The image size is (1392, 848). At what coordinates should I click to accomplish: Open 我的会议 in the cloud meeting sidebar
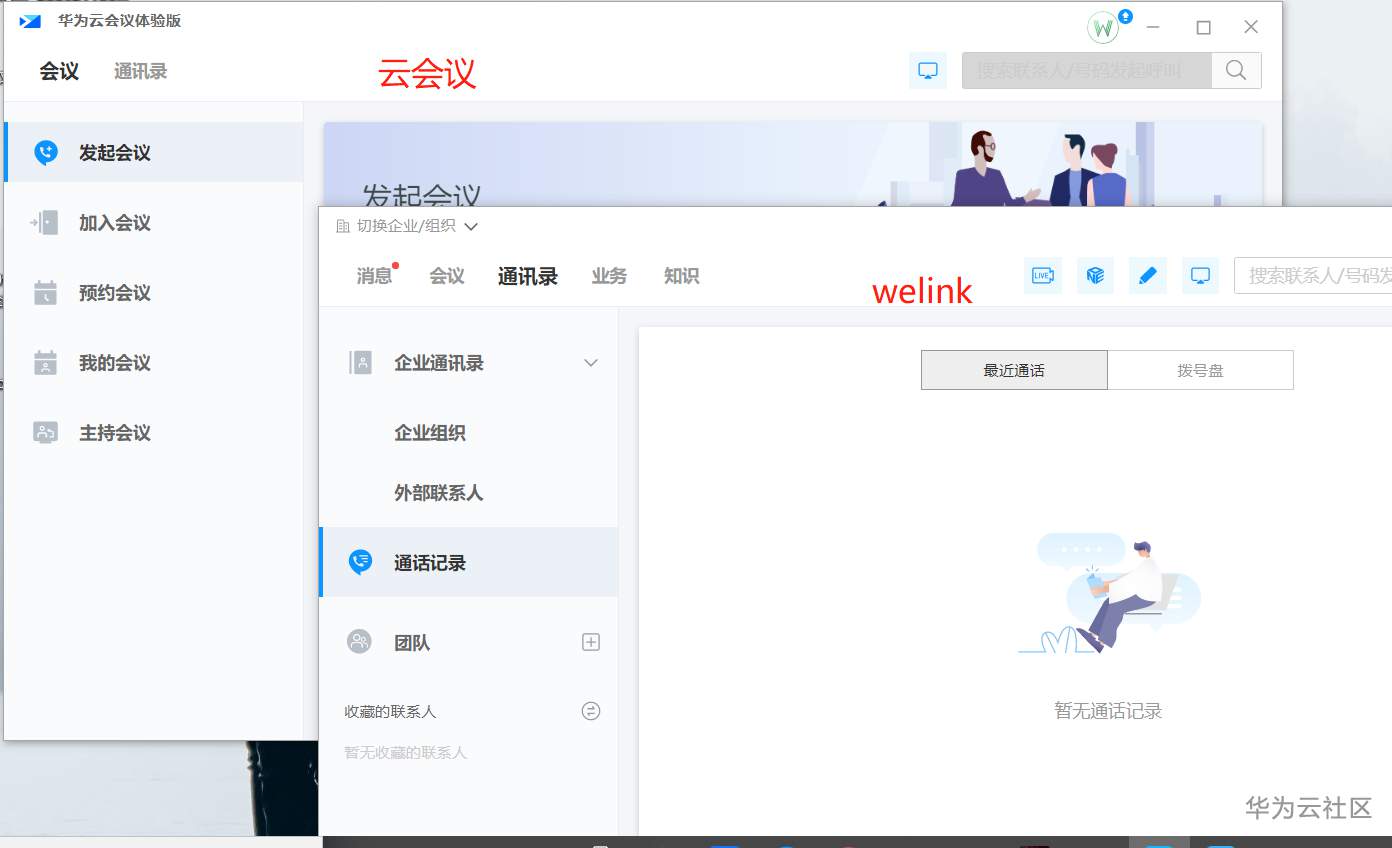pos(153,363)
